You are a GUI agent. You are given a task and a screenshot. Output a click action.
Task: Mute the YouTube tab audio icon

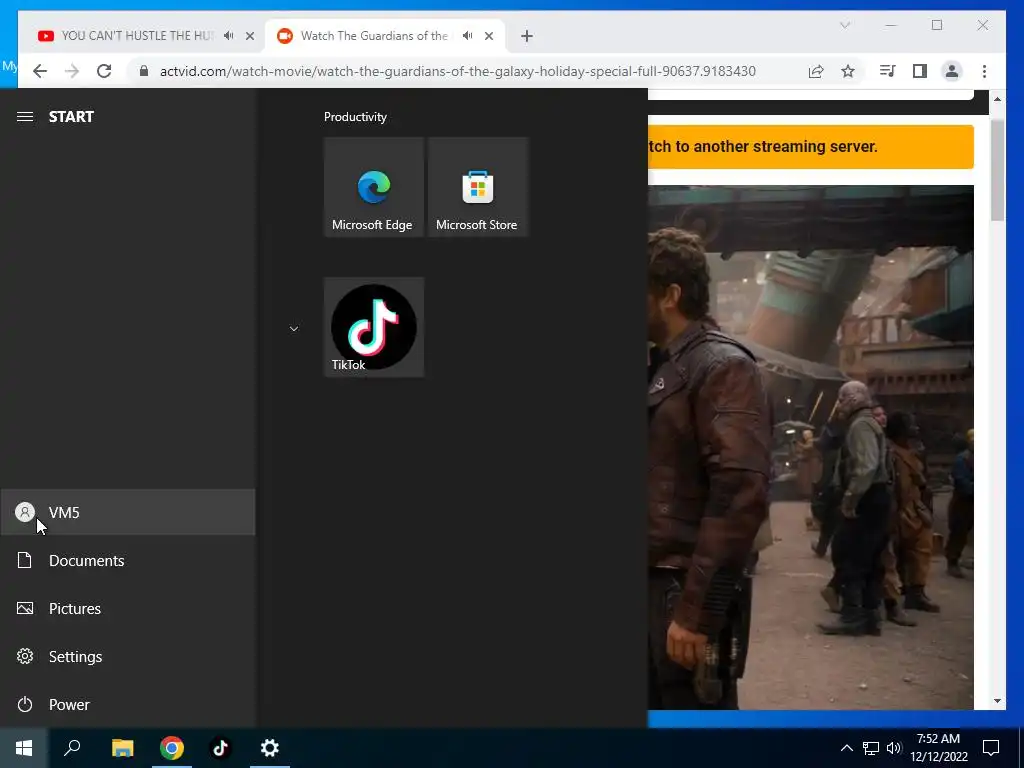(229, 36)
